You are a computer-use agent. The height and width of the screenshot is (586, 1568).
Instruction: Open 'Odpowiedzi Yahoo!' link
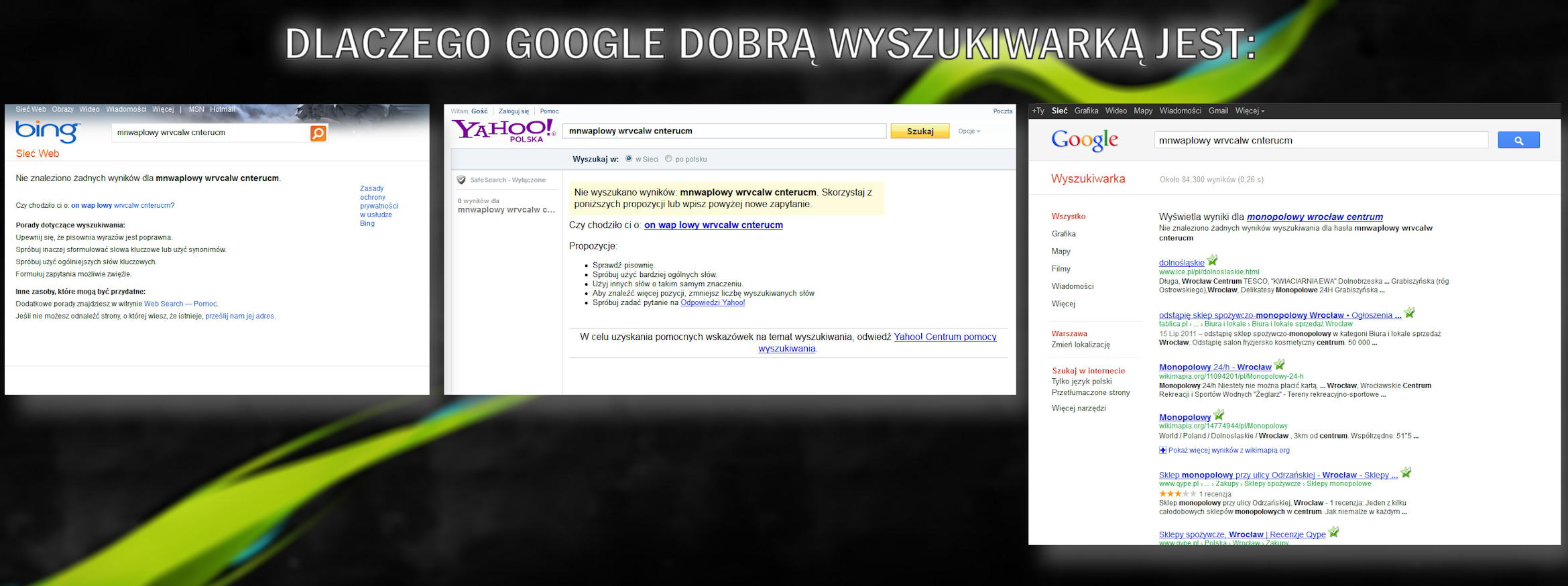click(713, 303)
